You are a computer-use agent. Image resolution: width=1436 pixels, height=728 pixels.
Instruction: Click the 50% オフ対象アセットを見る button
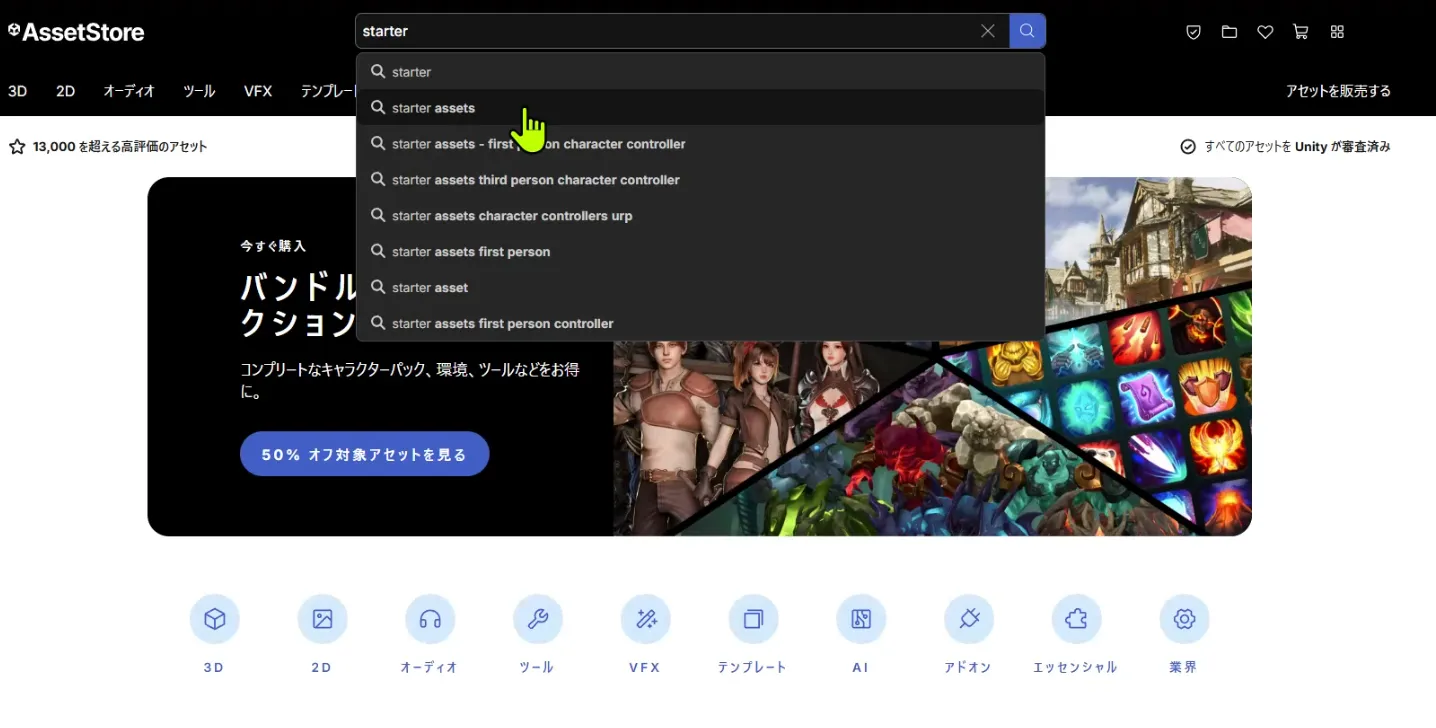(x=364, y=454)
